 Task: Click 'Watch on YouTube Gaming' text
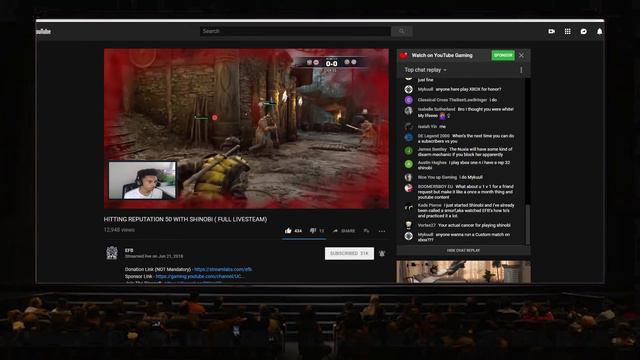coord(442,55)
